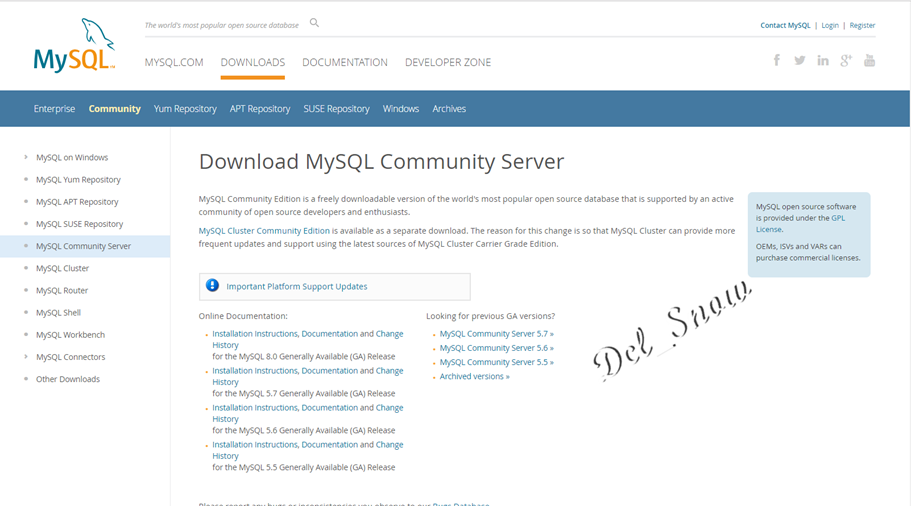
Task: Open the MySQL LinkedIn icon
Action: coord(823,60)
